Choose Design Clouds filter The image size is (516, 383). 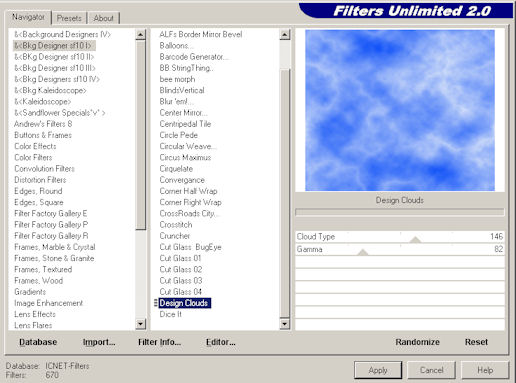[184, 303]
